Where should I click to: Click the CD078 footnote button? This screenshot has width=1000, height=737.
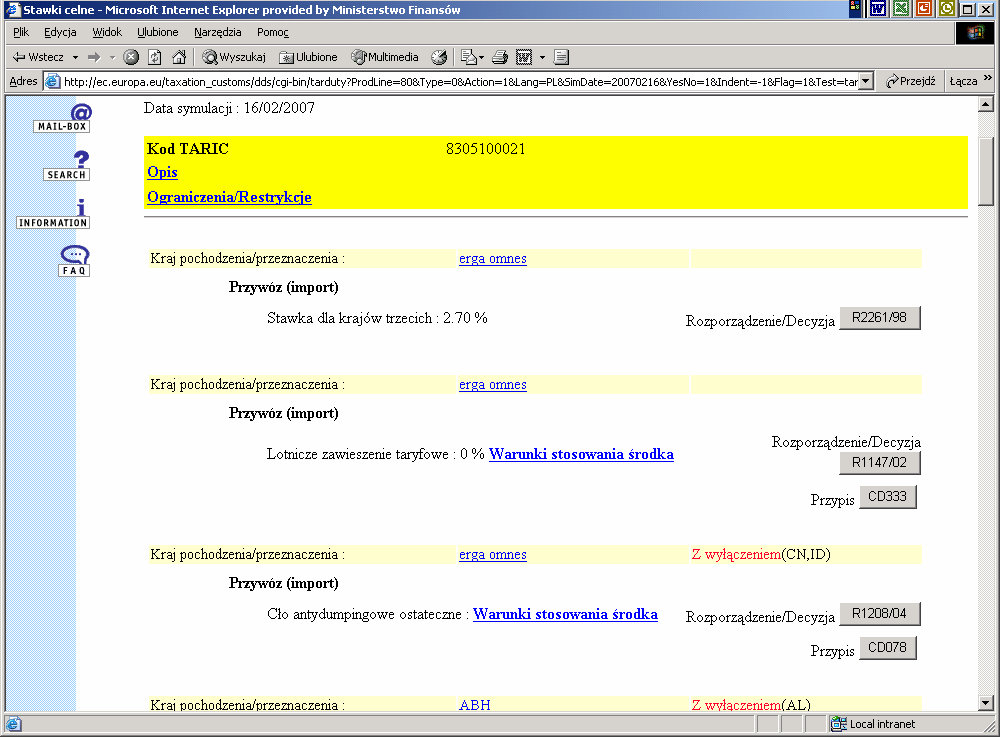tap(888, 648)
